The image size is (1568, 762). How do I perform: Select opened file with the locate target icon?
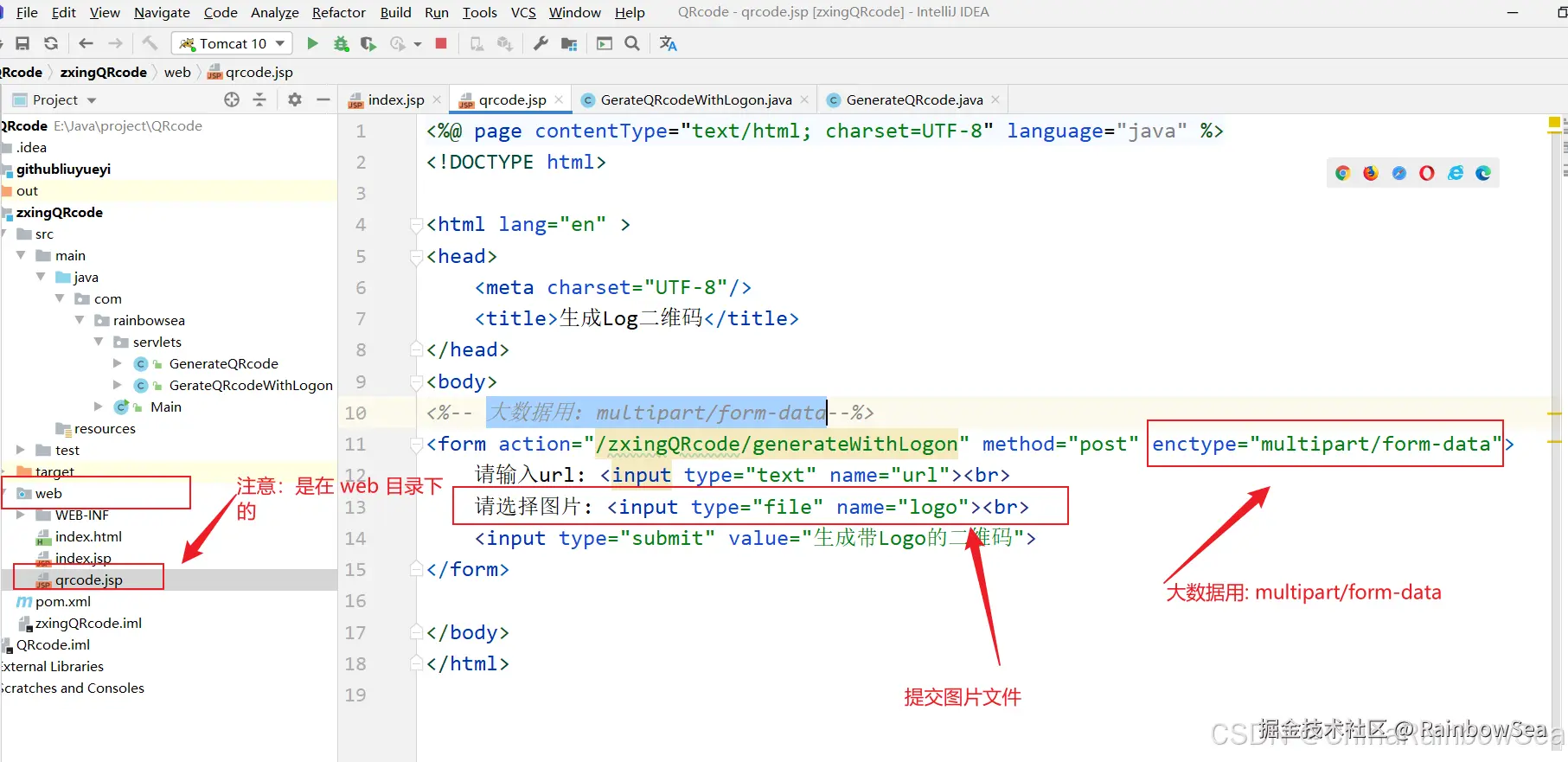click(x=232, y=99)
